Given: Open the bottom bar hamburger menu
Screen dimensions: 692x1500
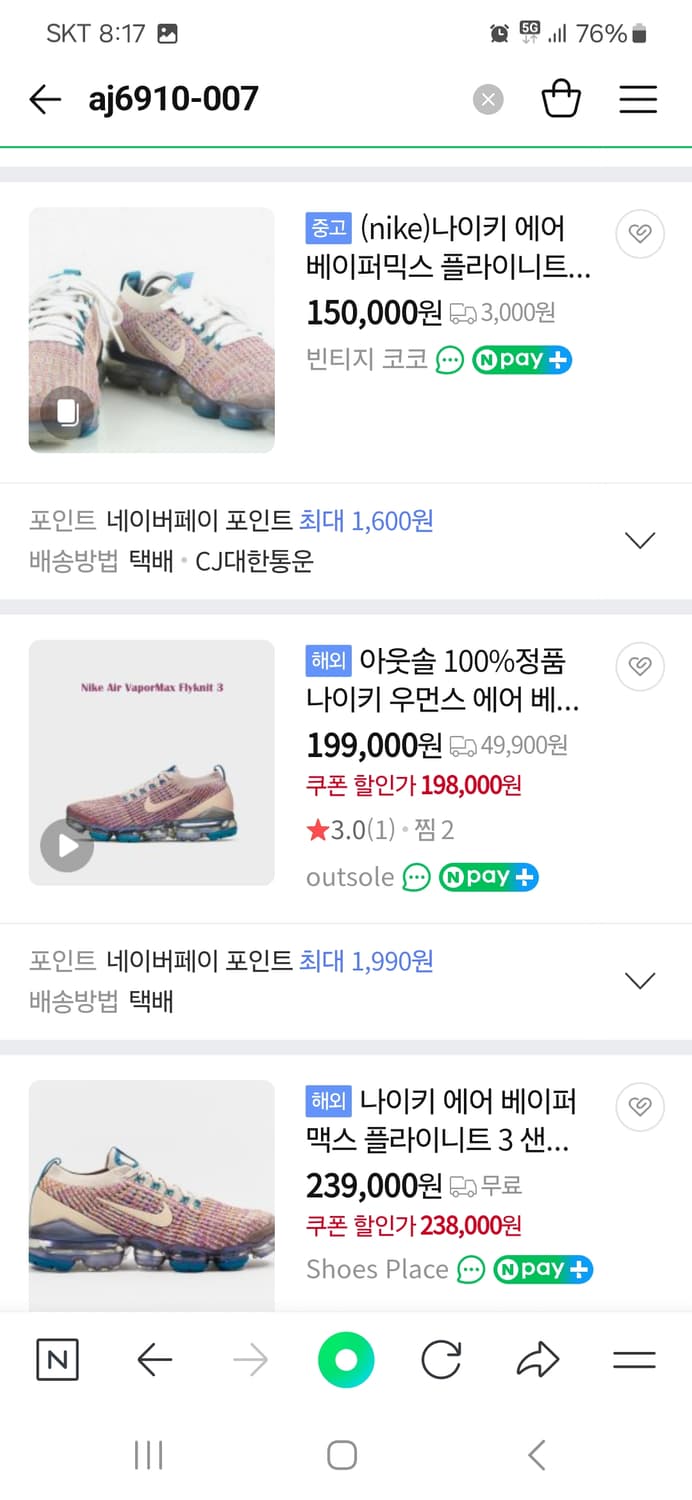Looking at the screenshot, I should pos(633,1359).
